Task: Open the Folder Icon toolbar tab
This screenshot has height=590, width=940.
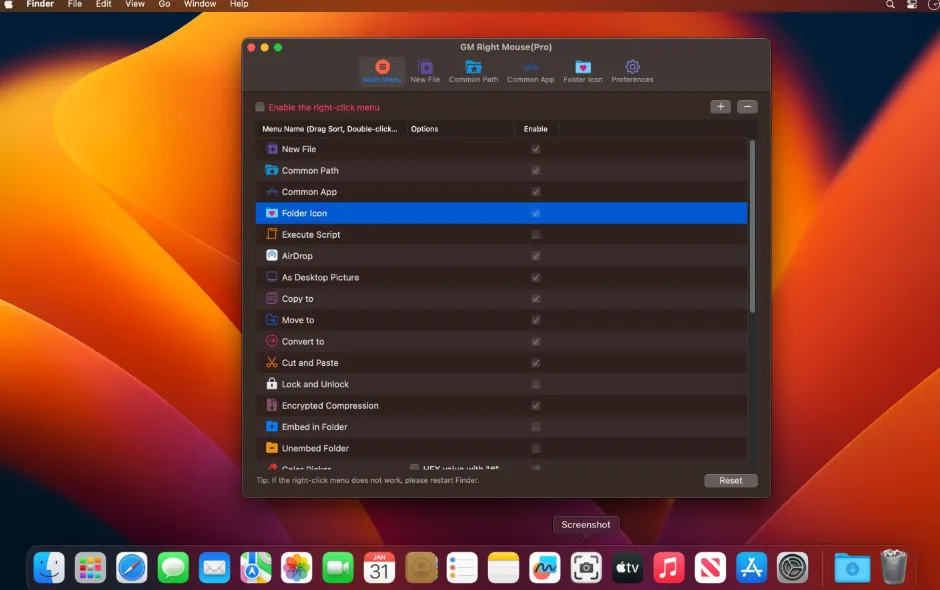Action: 583,71
